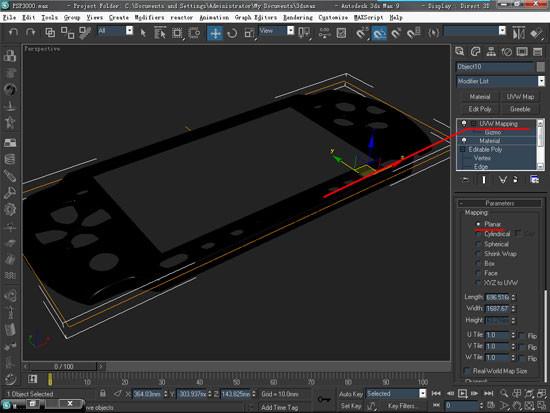The height and width of the screenshot is (413, 550).
Task: Select the Box mapping option
Action: point(485,264)
